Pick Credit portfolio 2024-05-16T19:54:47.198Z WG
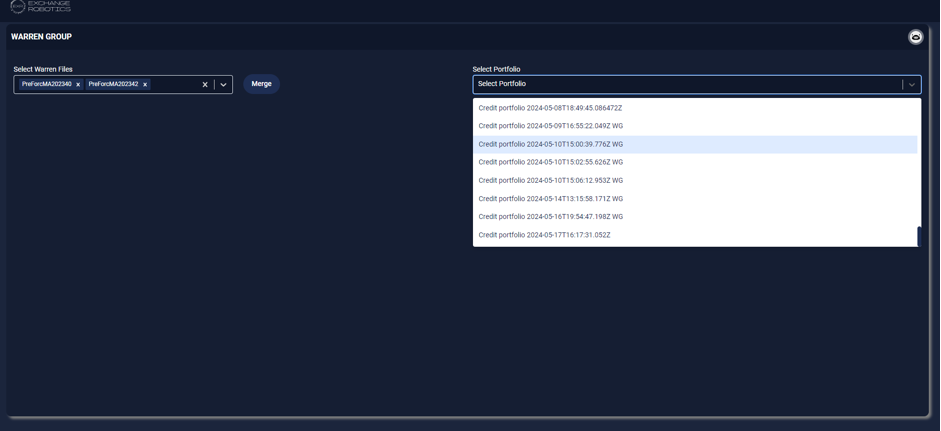 [x=550, y=217]
